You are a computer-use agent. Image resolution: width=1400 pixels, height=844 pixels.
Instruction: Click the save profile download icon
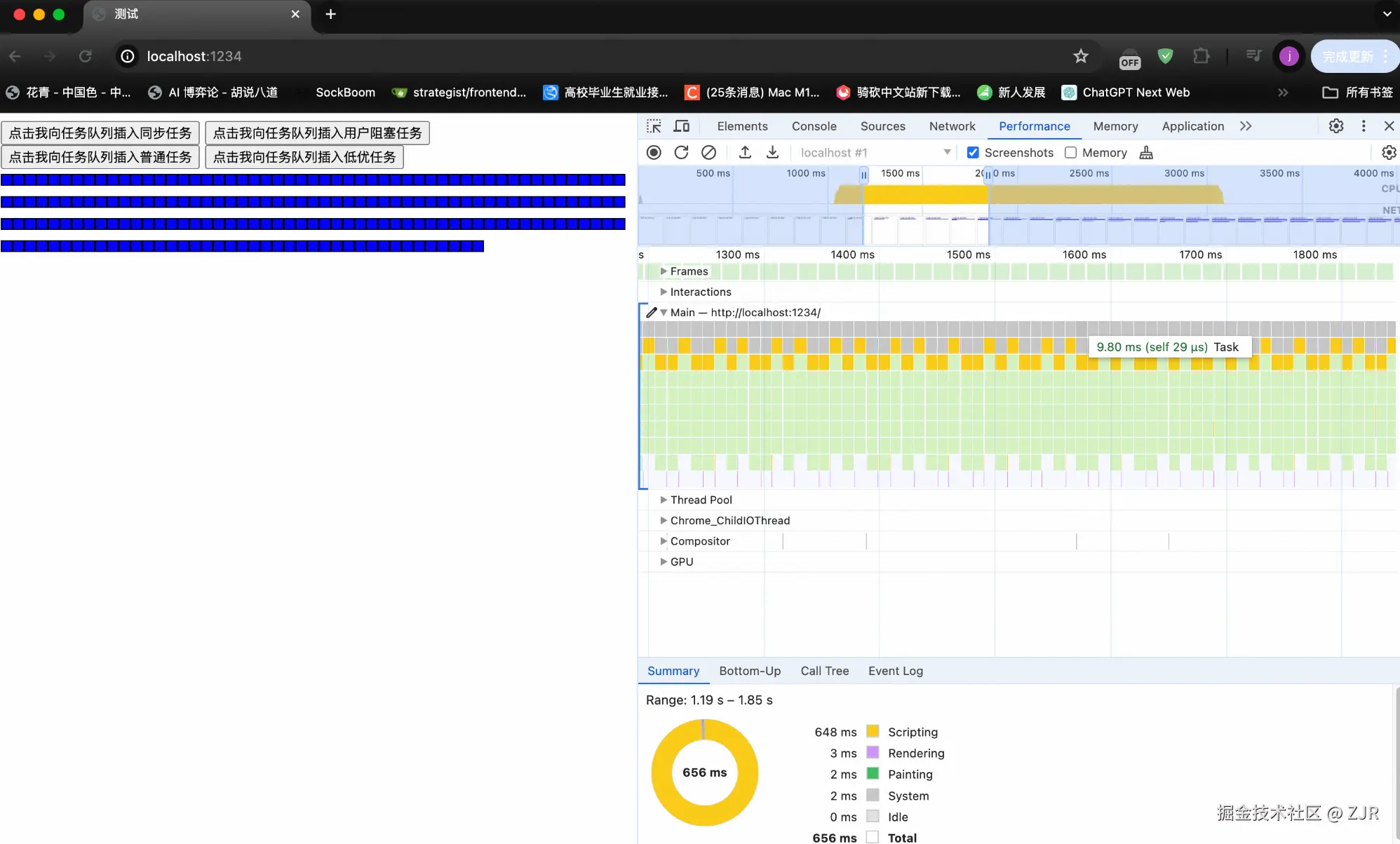[x=772, y=152]
